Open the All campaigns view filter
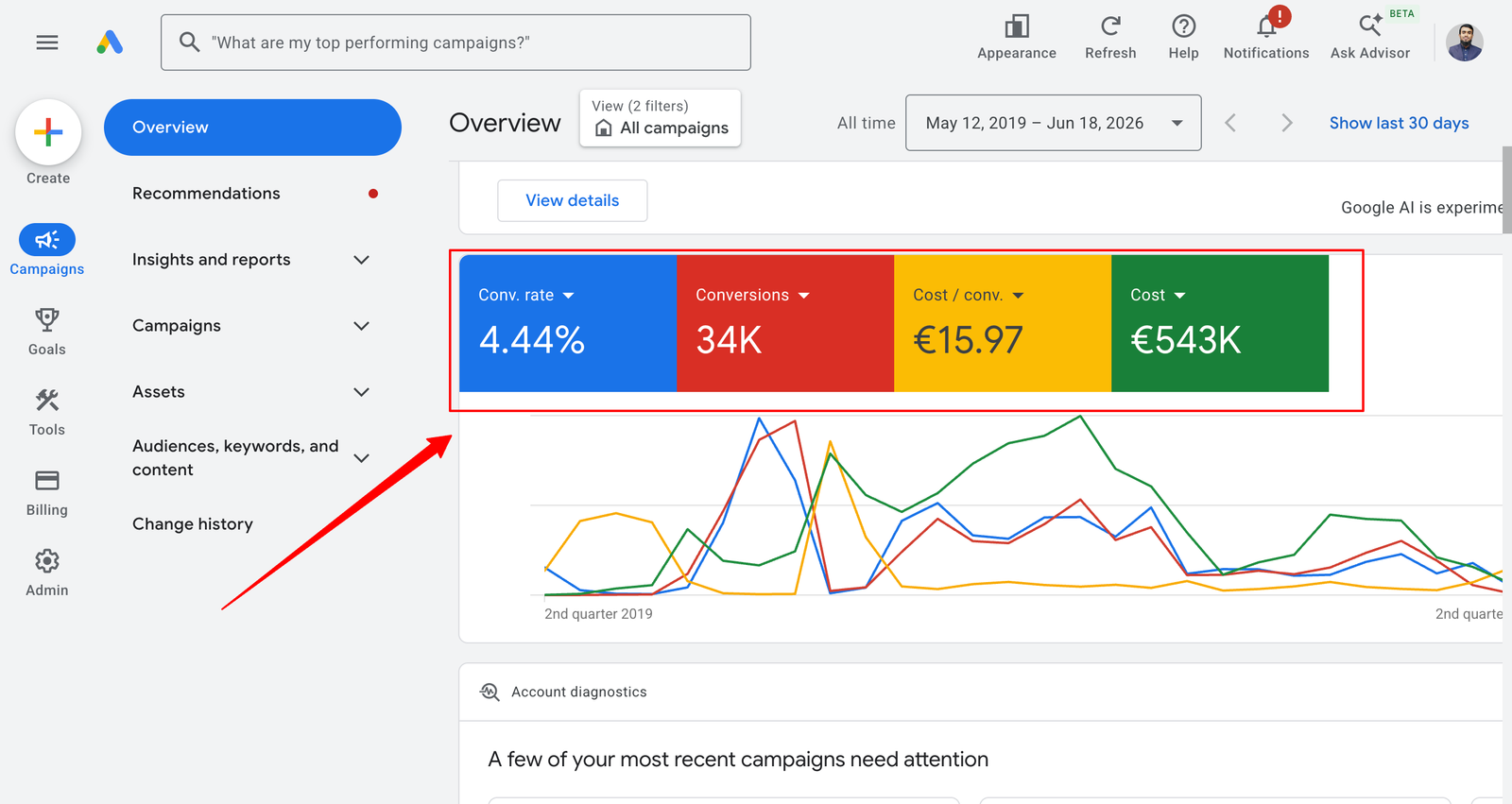The width and height of the screenshot is (1512, 804). point(660,118)
